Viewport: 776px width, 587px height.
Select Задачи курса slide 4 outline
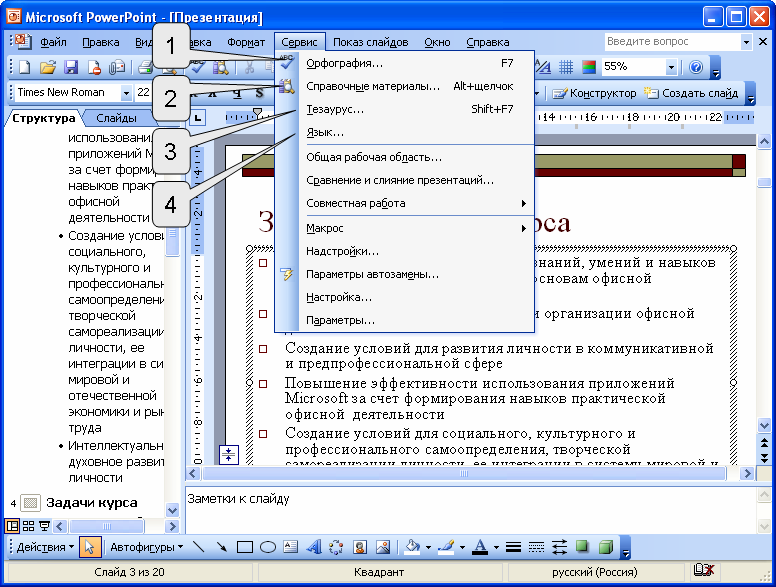pyautogui.click(x=92, y=502)
